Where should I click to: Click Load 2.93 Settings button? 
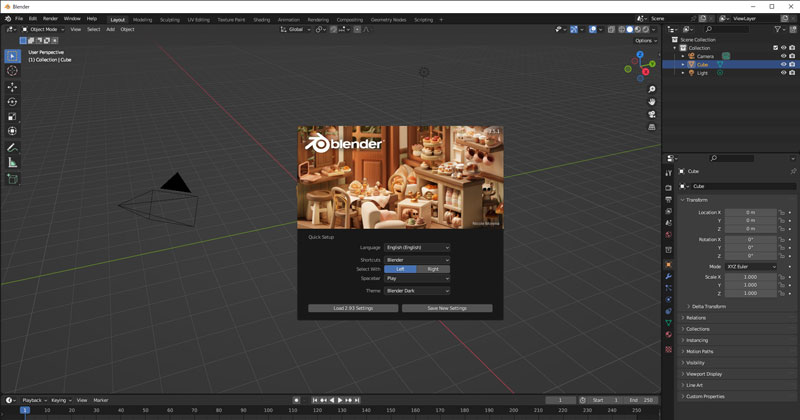(x=353, y=308)
